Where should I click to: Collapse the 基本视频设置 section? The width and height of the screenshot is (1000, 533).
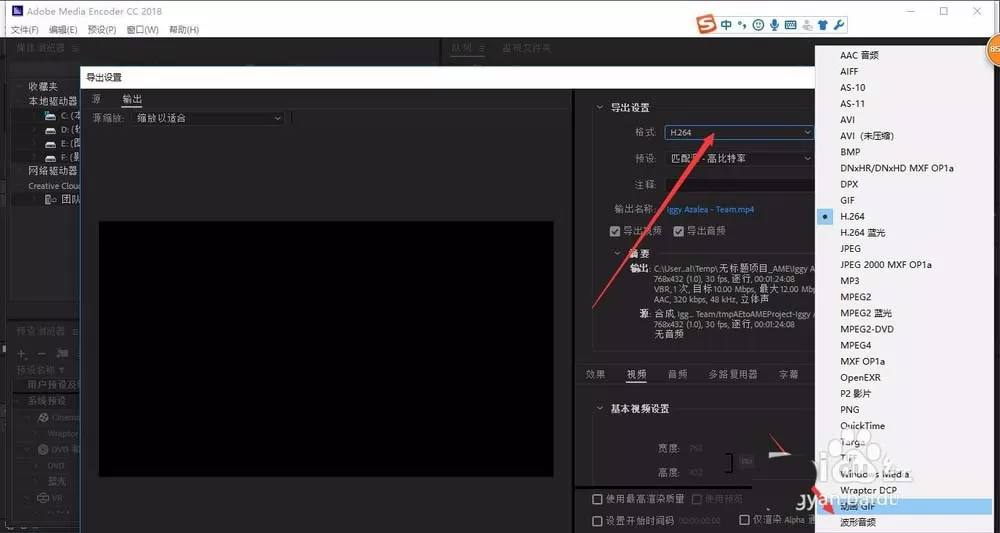(x=599, y=408)
